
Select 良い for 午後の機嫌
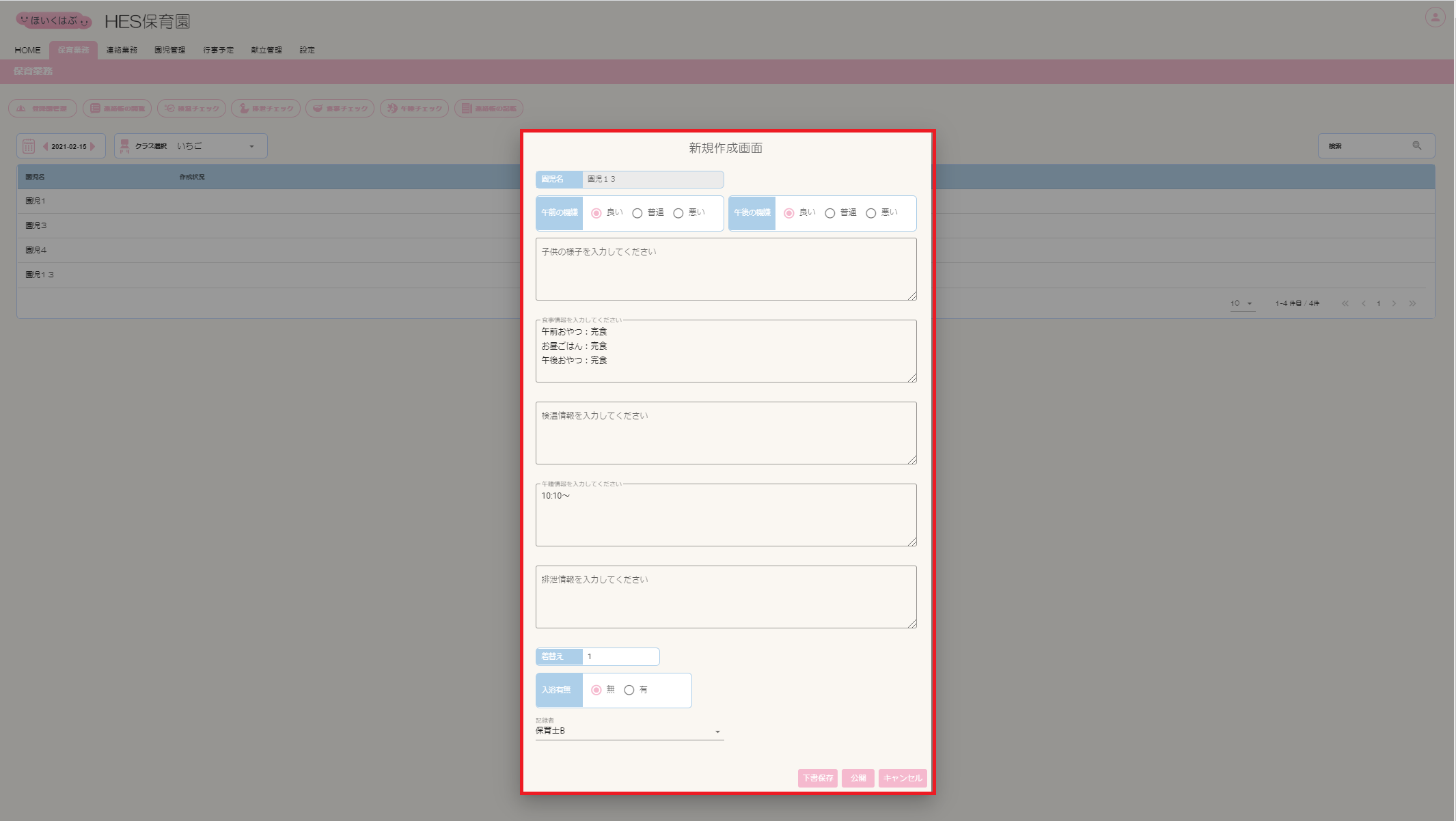pos(789,213)
